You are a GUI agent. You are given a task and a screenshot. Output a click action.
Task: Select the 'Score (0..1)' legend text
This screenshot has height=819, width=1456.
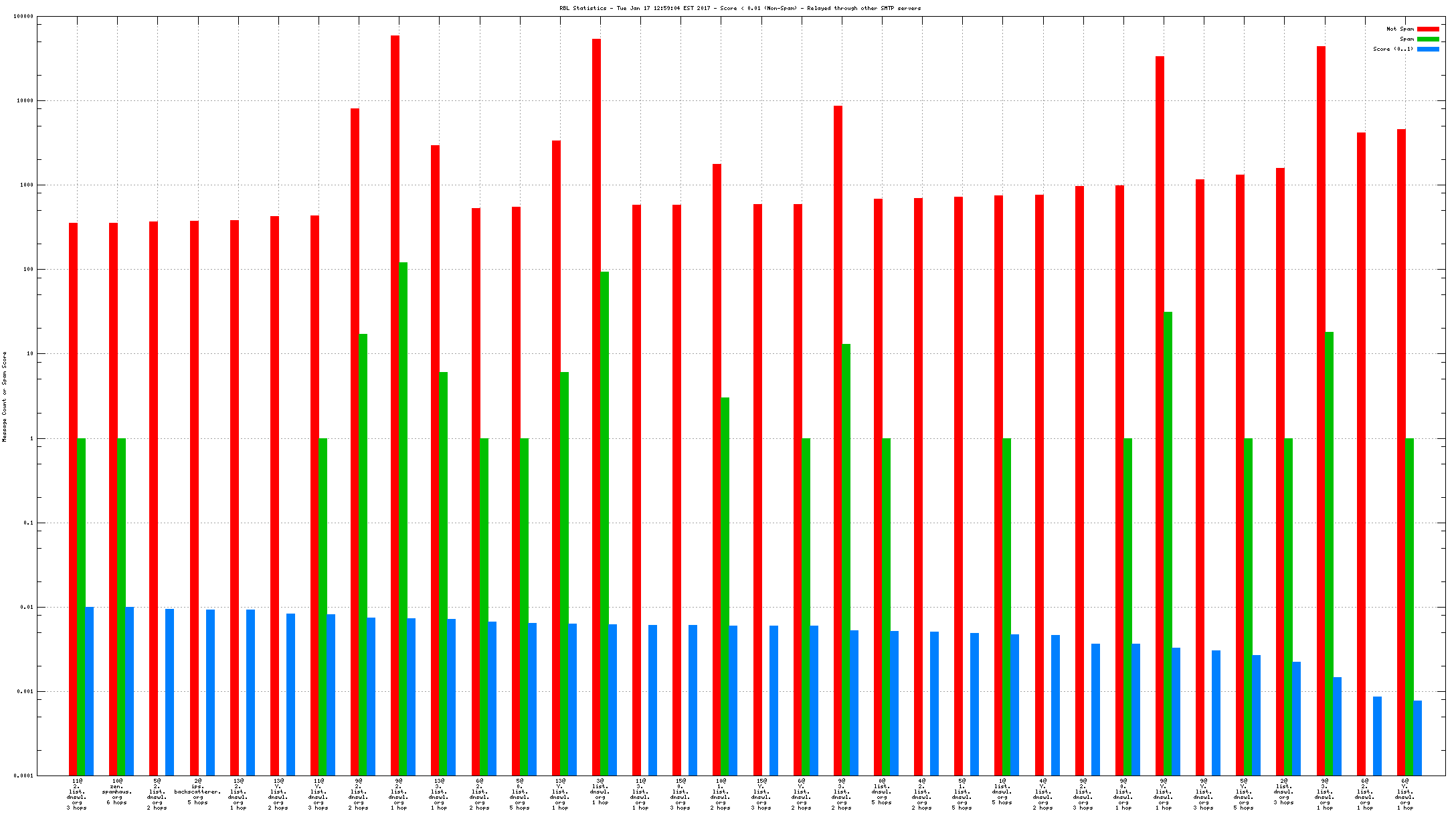point(1393,49)
